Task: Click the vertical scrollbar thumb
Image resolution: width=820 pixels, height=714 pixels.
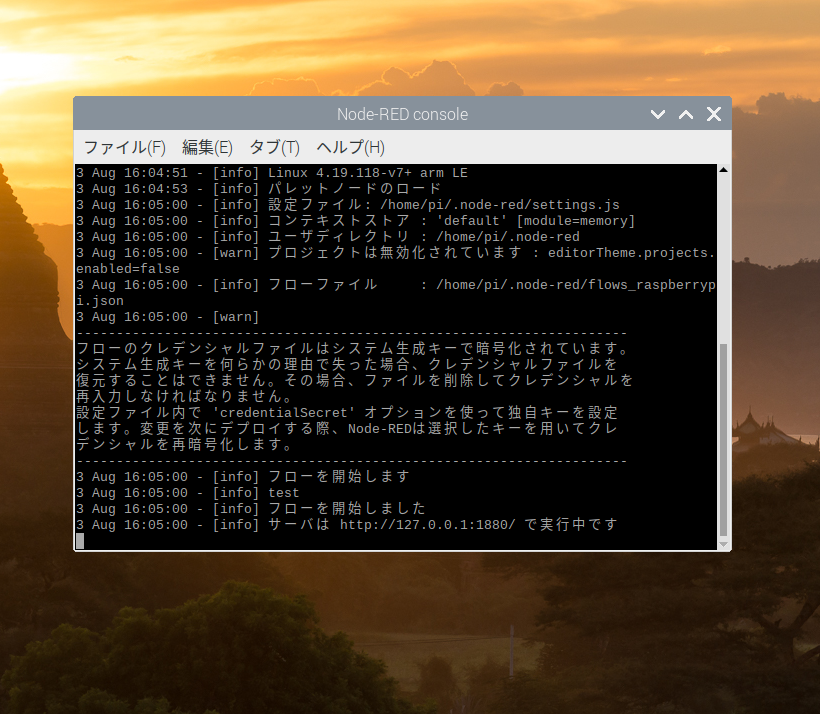Action: click(724, 440)
